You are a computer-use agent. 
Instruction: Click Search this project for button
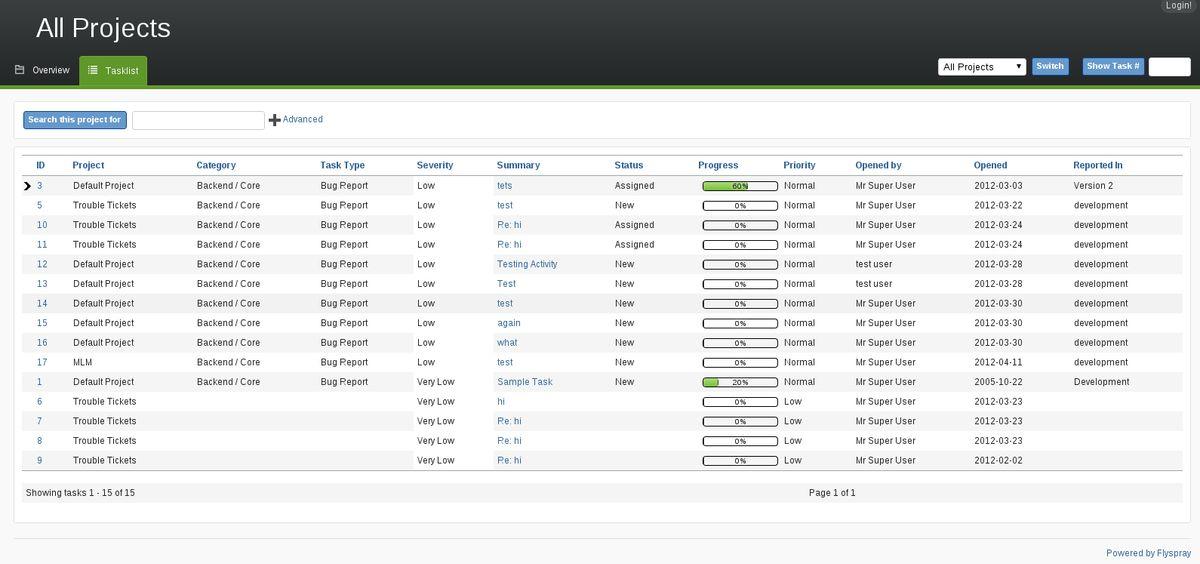(x=75, y=120)
